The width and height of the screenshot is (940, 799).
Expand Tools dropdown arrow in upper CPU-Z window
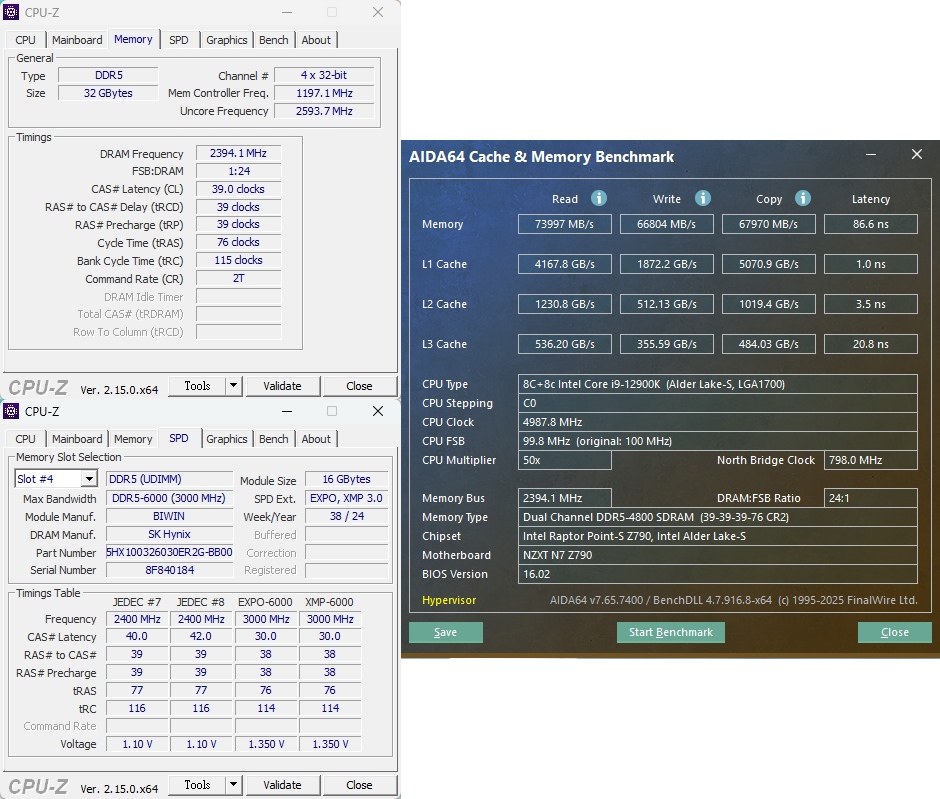point(233,386)
